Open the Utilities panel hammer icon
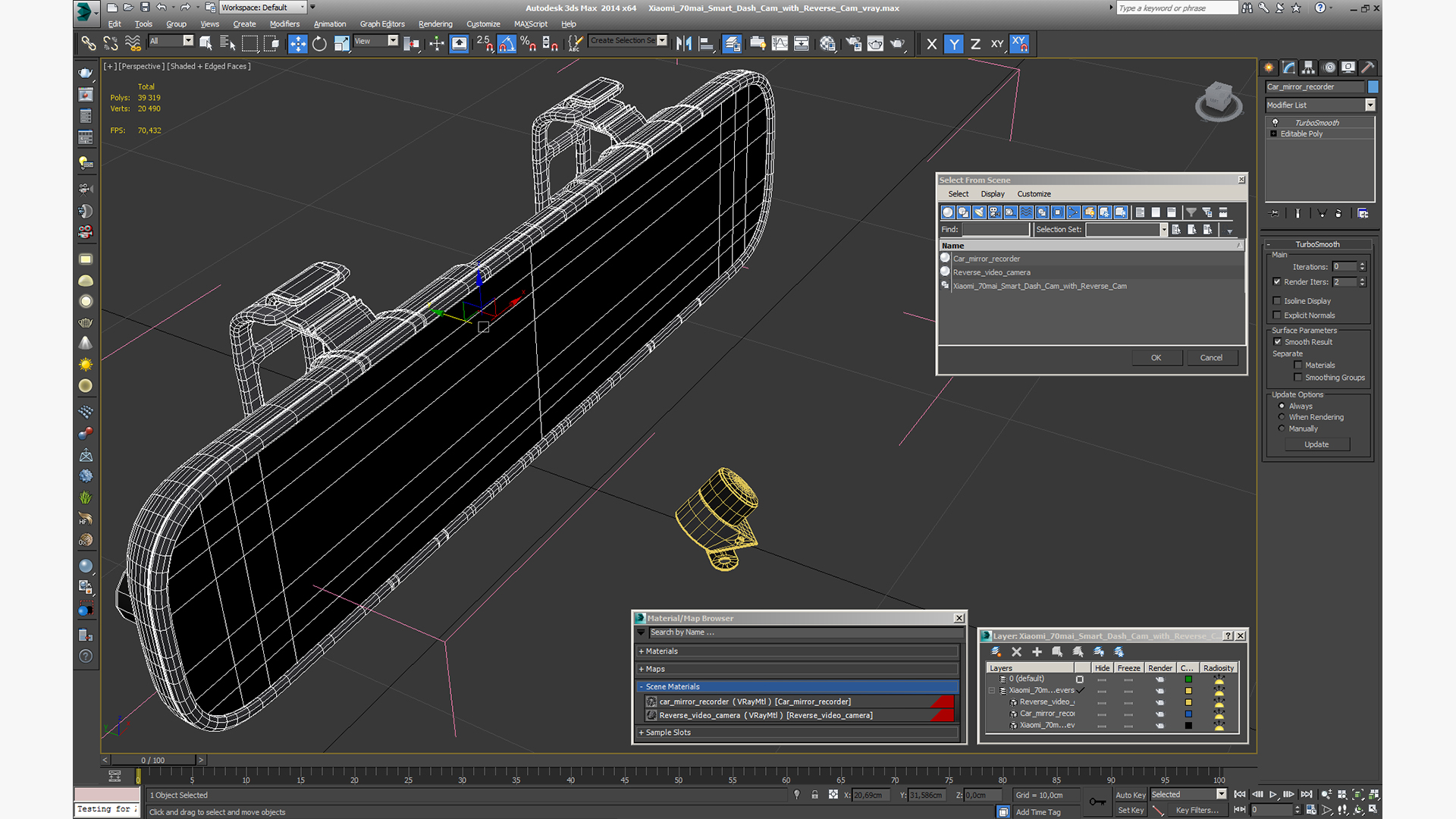Viewport: 1456px width, 819px height. pos(1368,67)
